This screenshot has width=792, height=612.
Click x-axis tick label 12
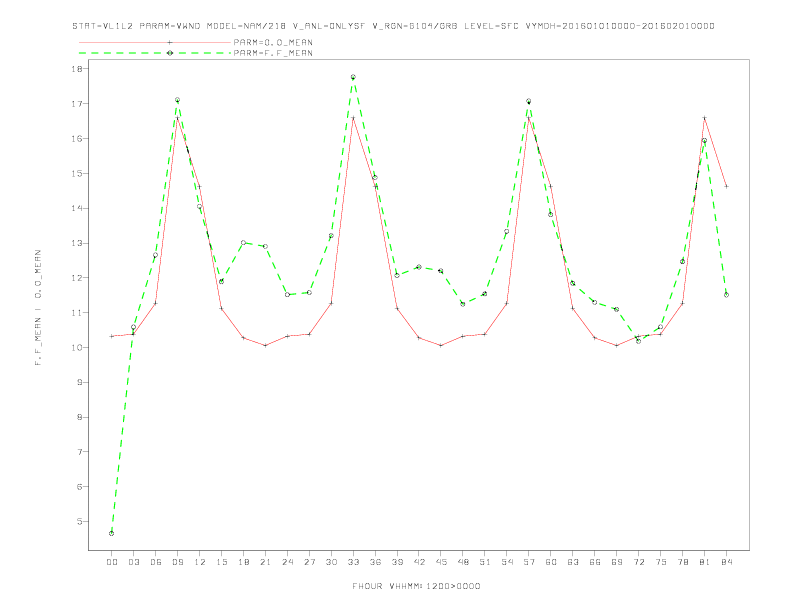coord(200,562)
